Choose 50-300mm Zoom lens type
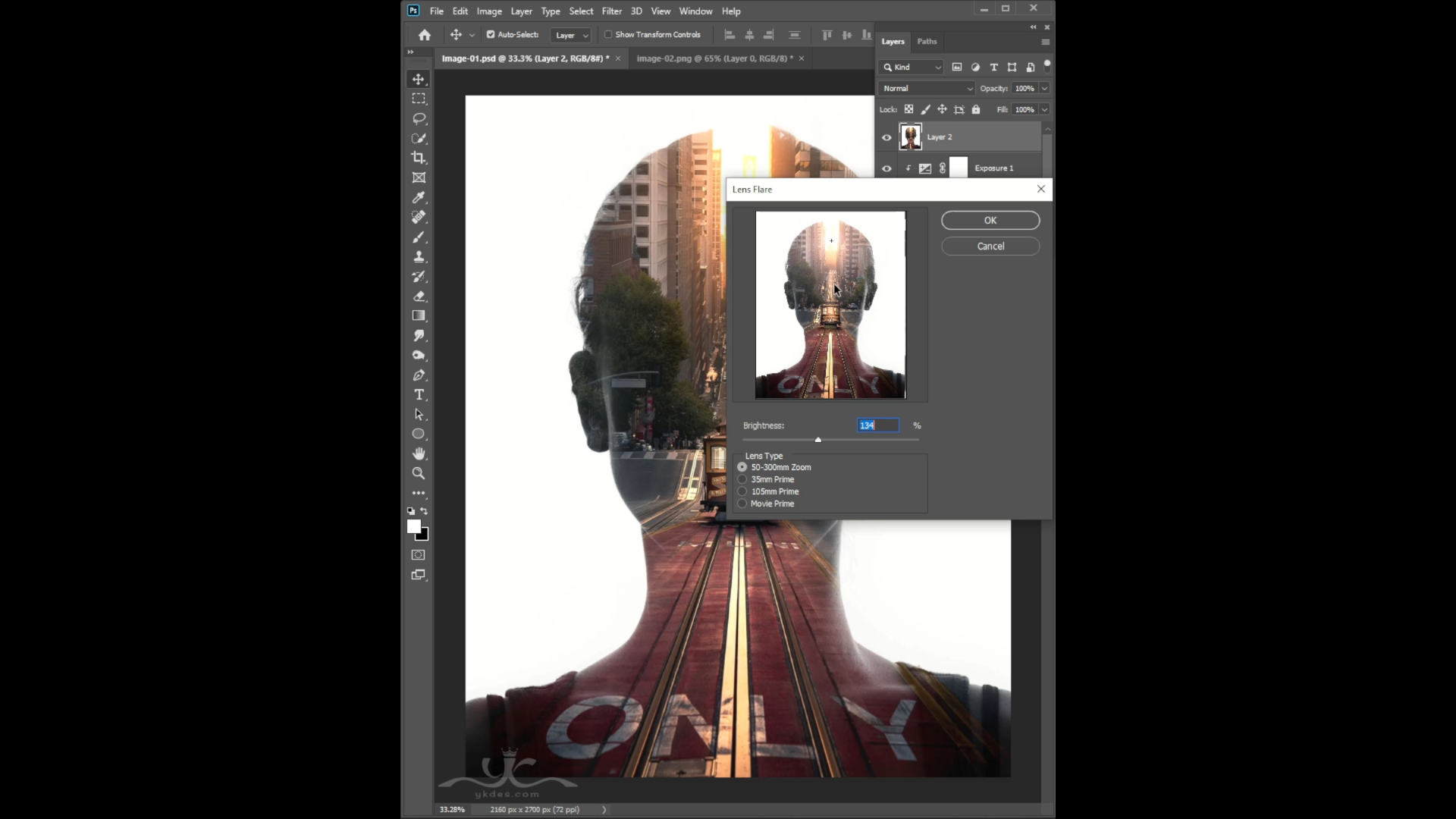The width and height of the screenshot is (1456, 819). 742,467
